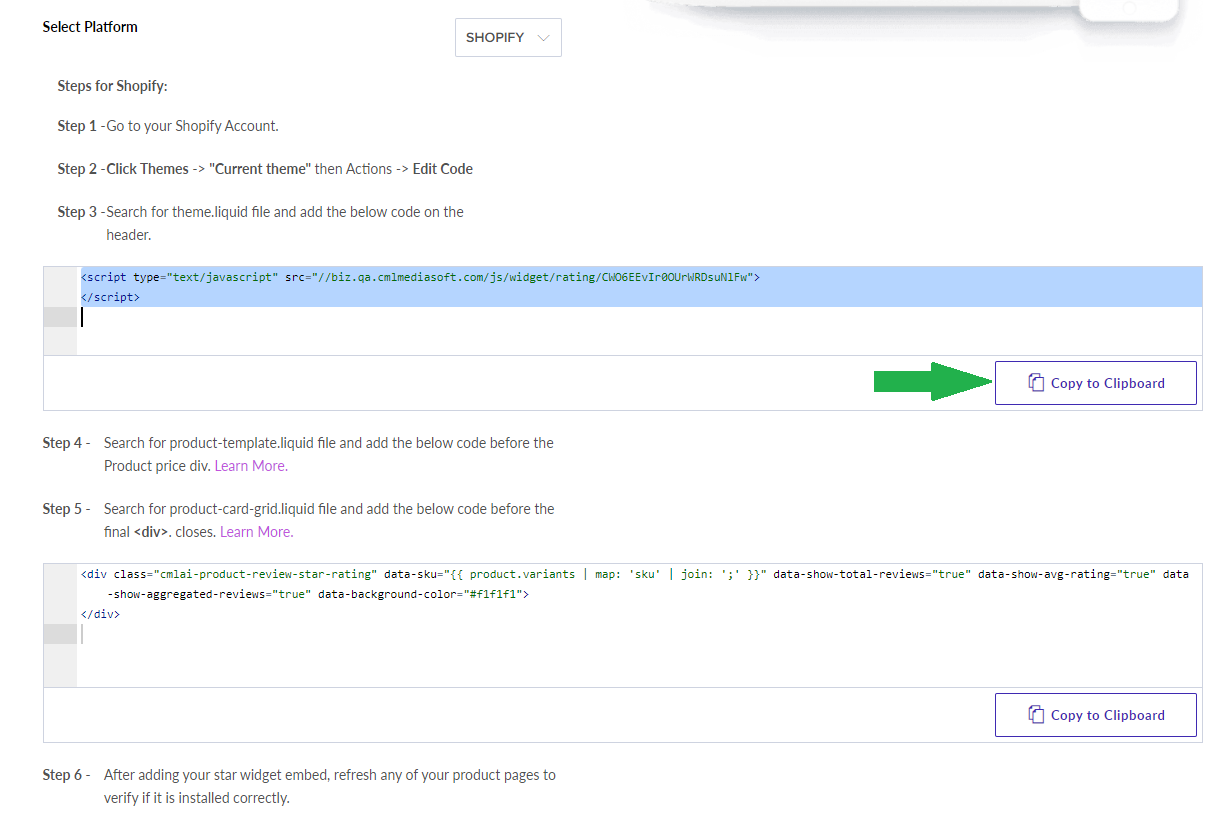Screen dimensions: 1230x831
Task: Click the 'Steps for Shopify:' heading
Action: 112,86
